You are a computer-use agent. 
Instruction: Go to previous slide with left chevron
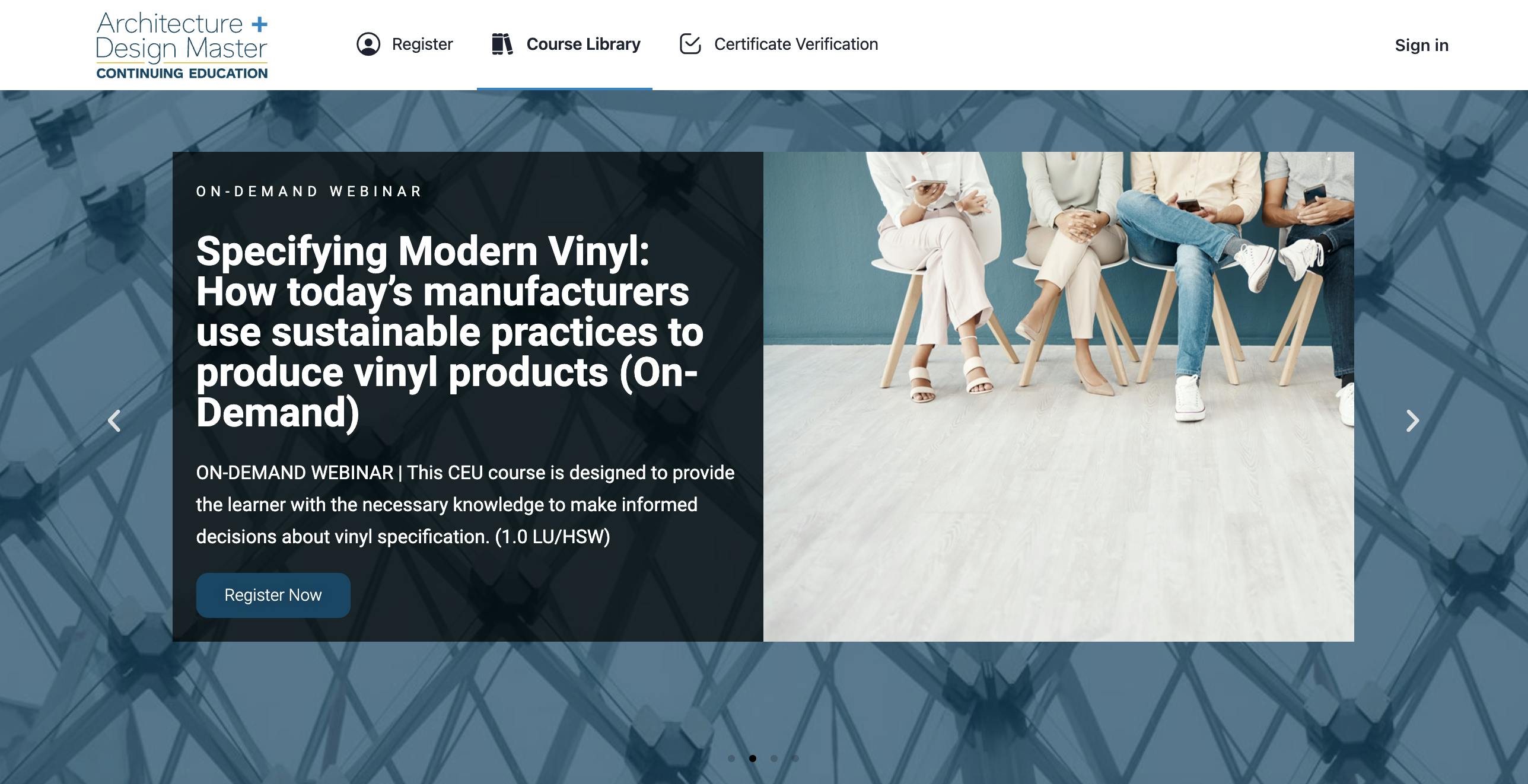coord(114,420)
